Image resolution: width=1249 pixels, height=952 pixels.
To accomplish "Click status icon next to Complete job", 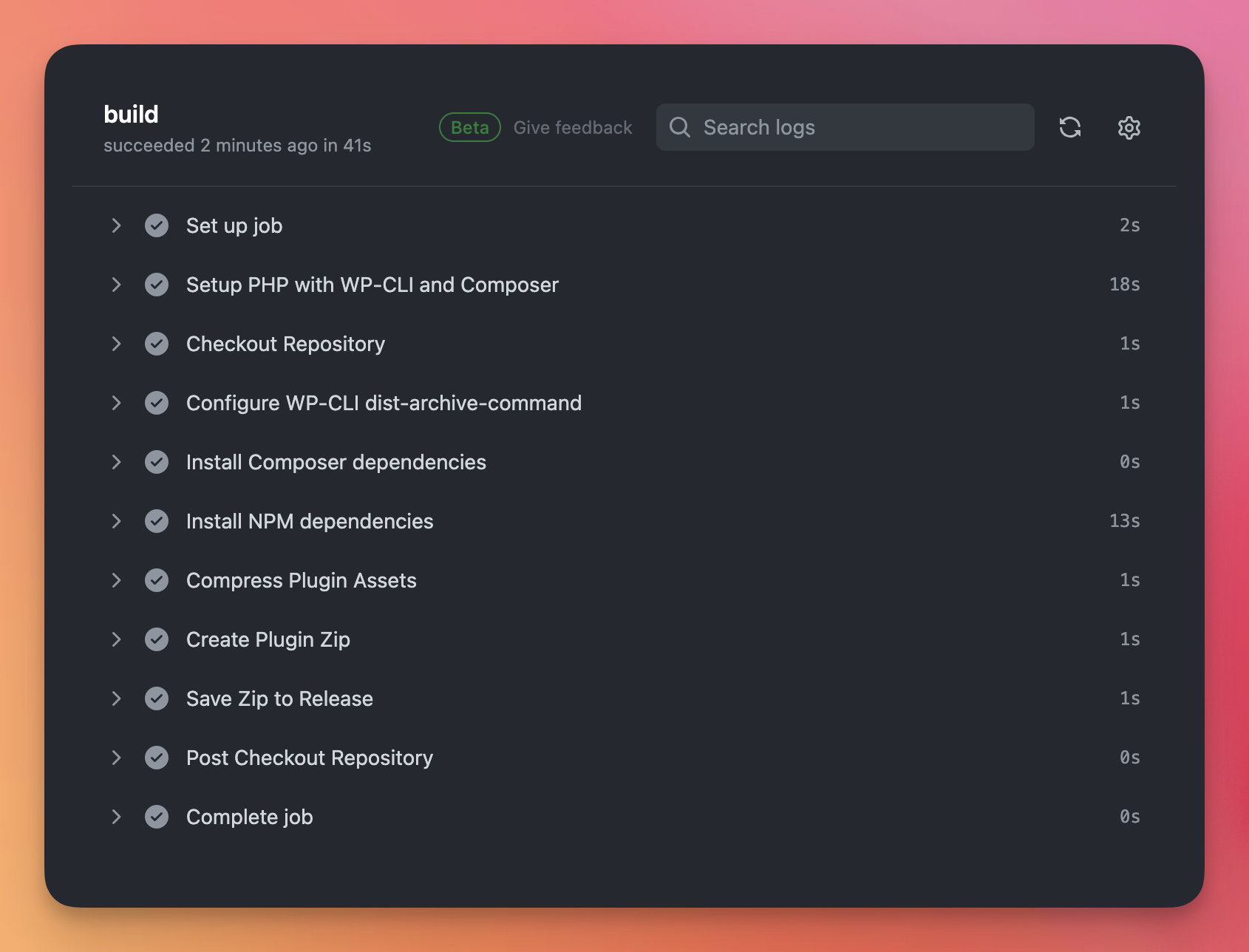I will tap(157, 817).
